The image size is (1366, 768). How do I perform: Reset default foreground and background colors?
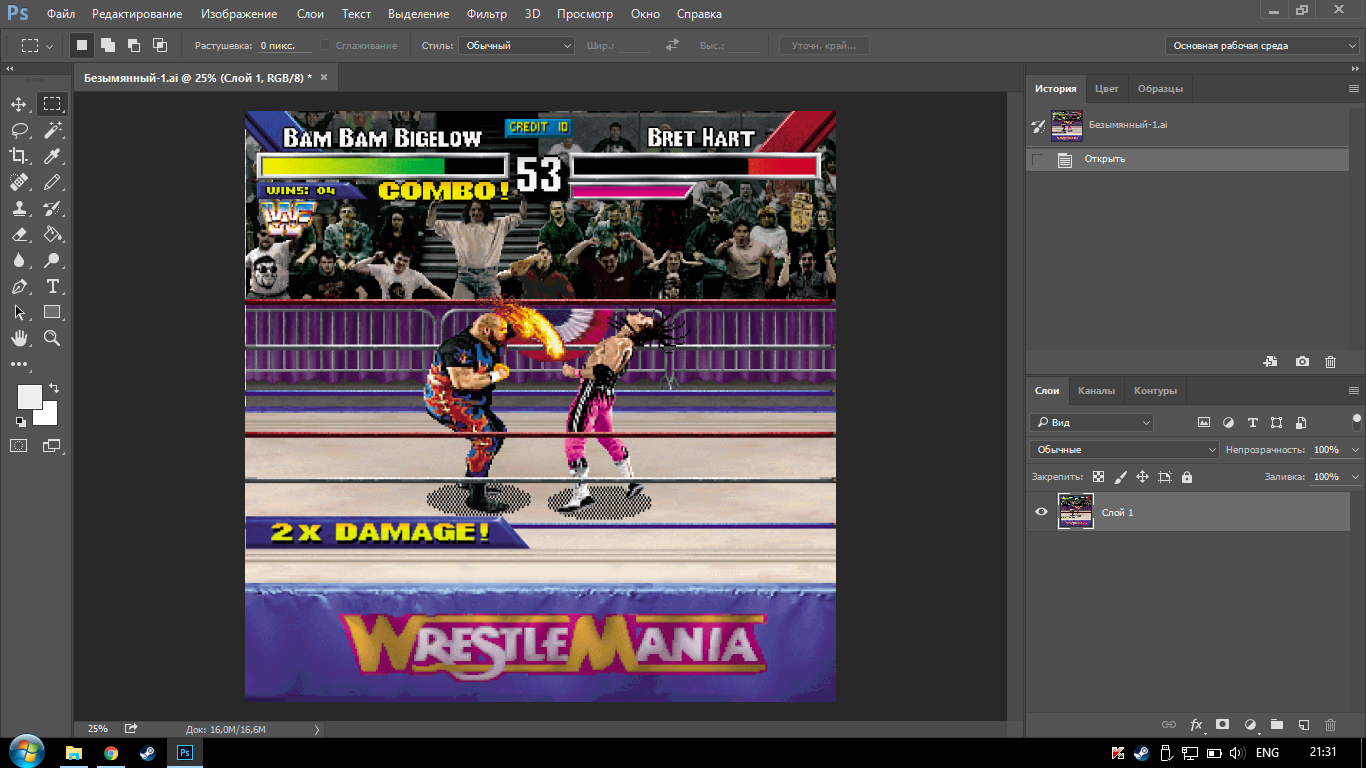pyautogui.click(x=21, y=422)
